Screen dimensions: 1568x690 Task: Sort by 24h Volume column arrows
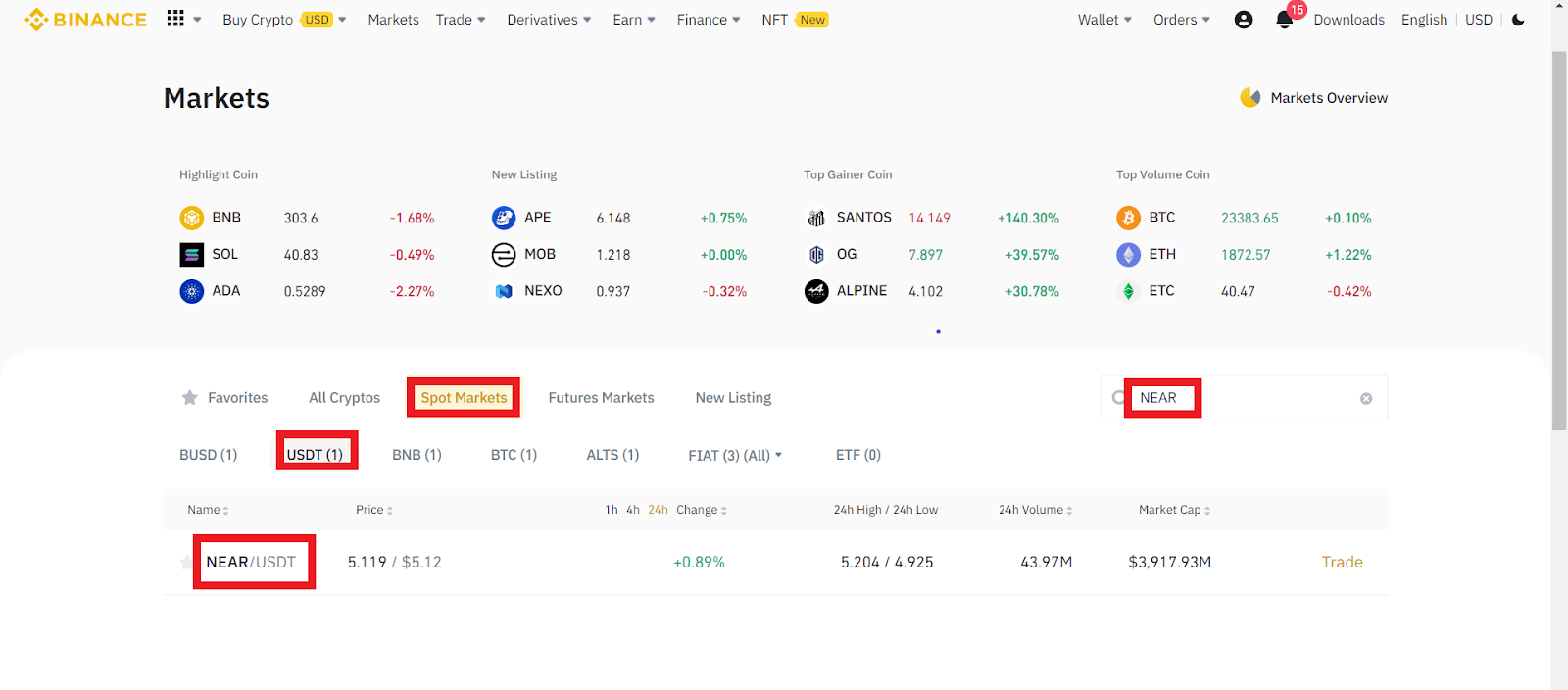pyautogui.click(x=1069, y=511)
